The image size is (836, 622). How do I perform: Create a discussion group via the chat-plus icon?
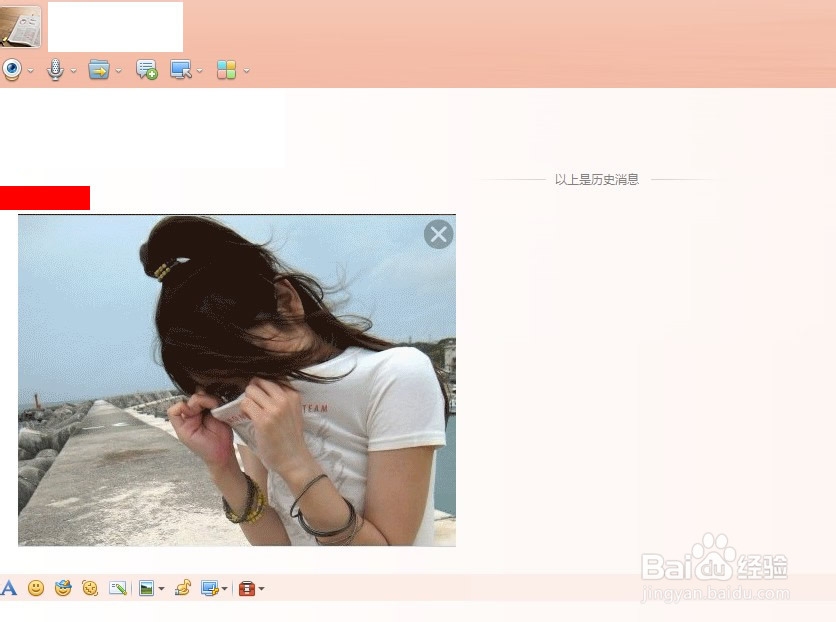pos(147,69)
